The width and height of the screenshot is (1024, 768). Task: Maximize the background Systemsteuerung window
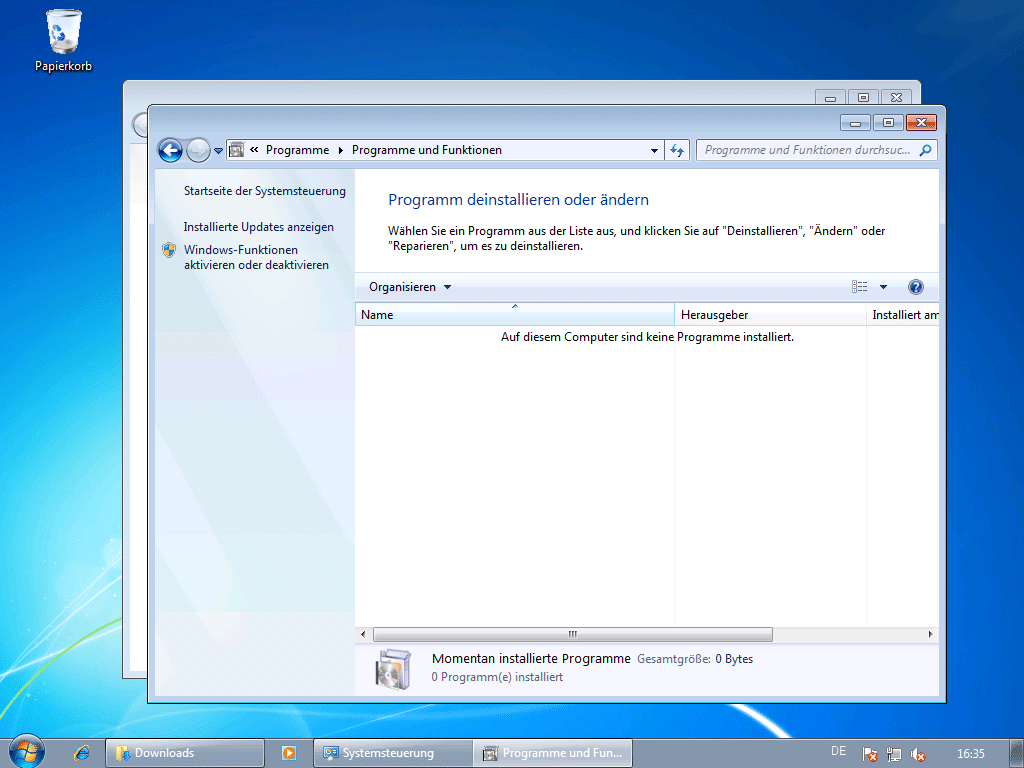863,97
